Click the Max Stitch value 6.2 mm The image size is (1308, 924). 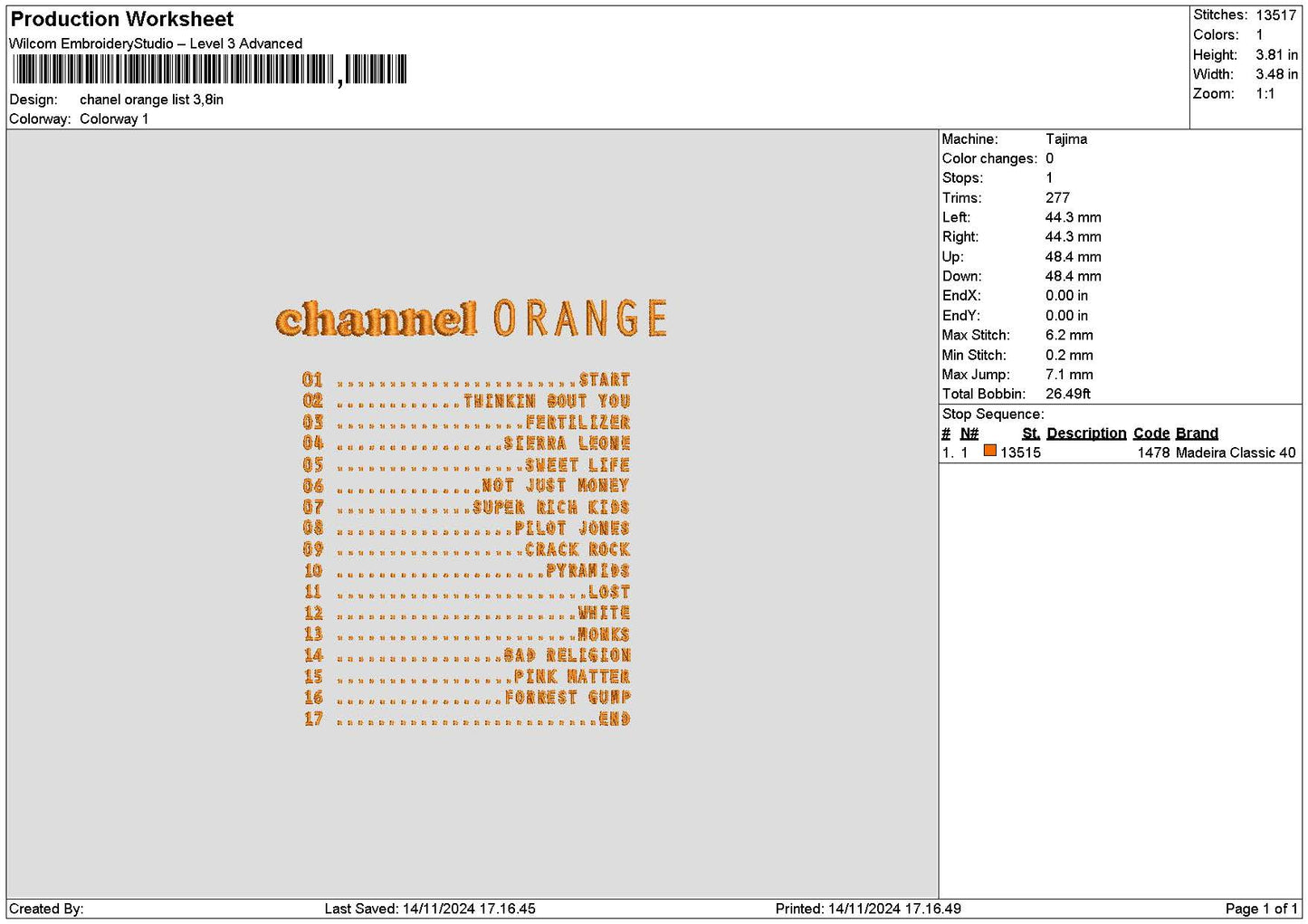click(x=1069, y=335)
